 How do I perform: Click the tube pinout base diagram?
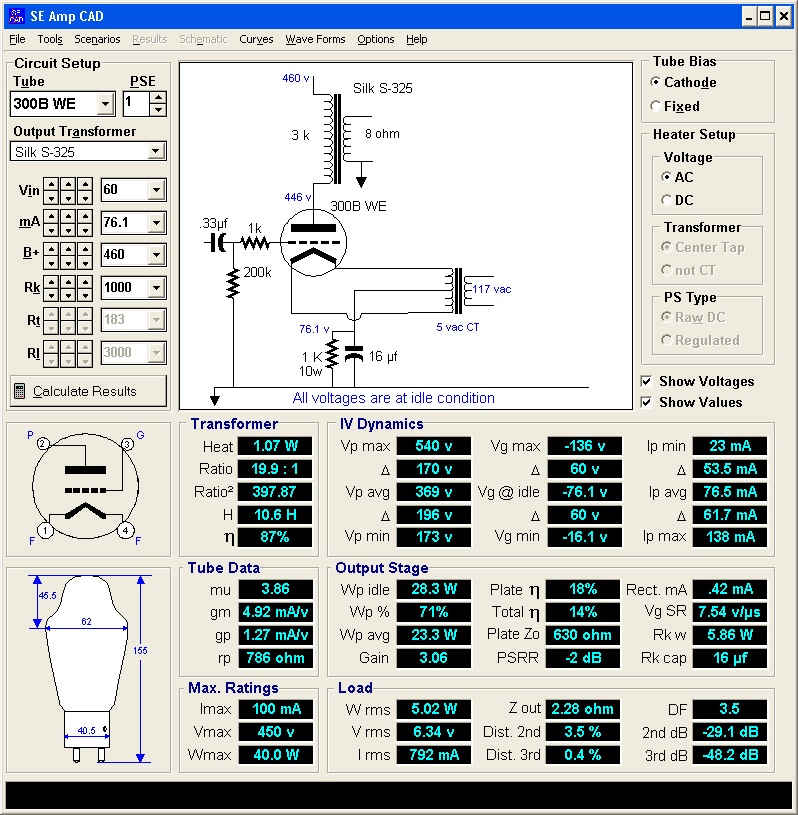click(84, 487)
